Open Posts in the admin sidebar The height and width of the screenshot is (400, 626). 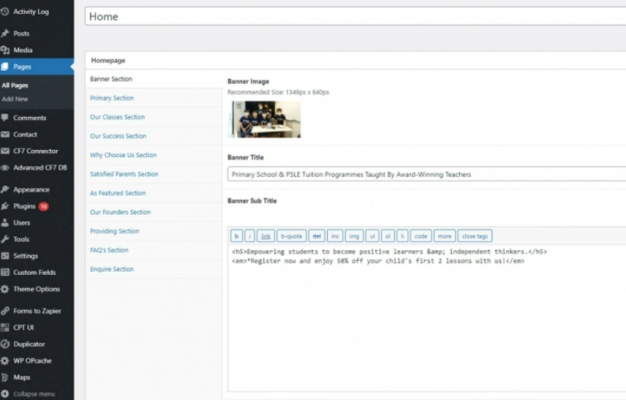pyautogui.click(x=21, y=34)
